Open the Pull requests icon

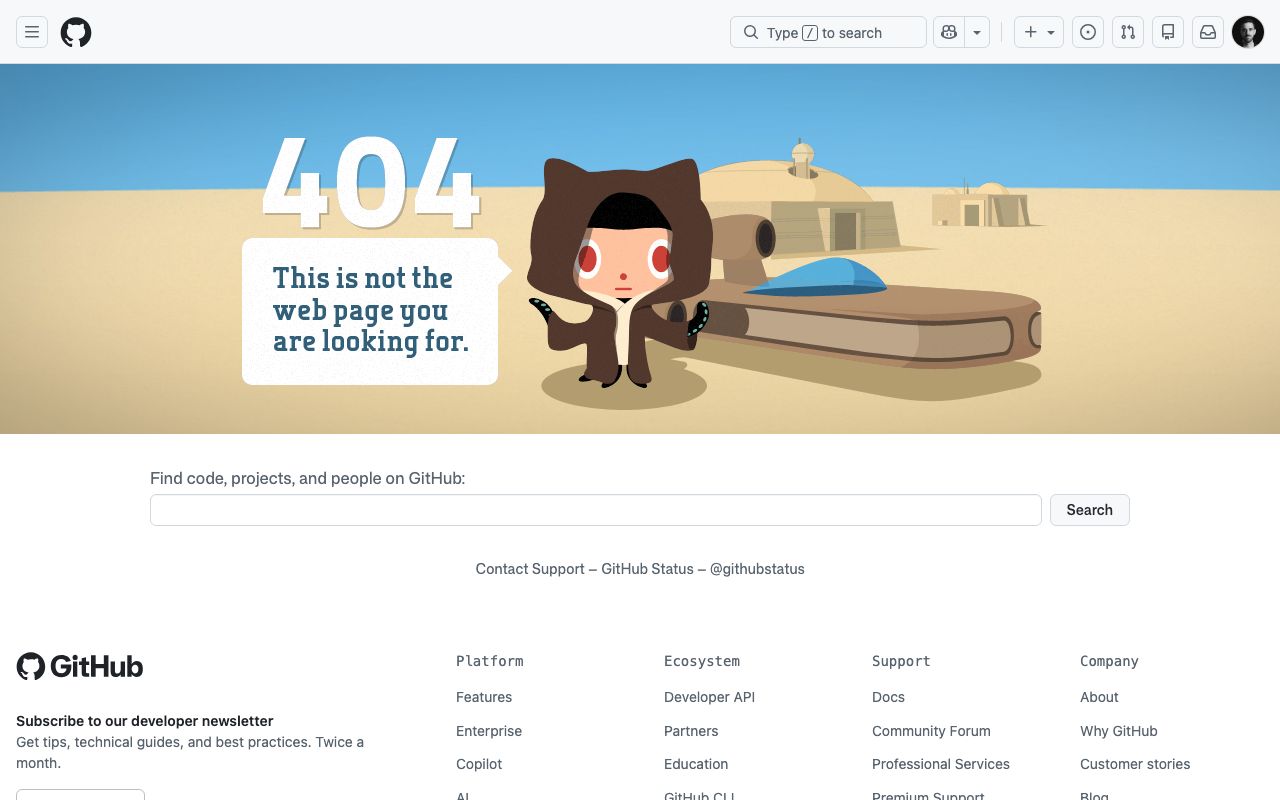tap(1128, 32)
